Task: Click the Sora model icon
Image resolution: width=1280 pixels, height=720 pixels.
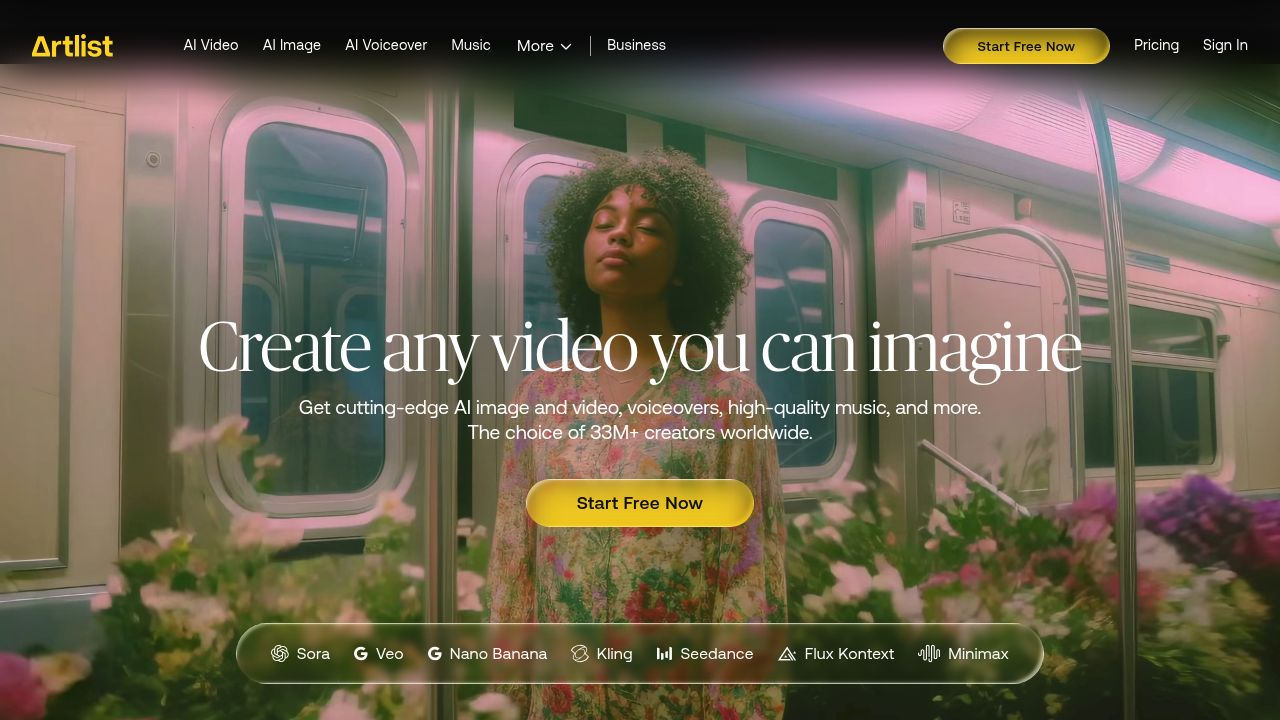Action: (x=280, y=653)
